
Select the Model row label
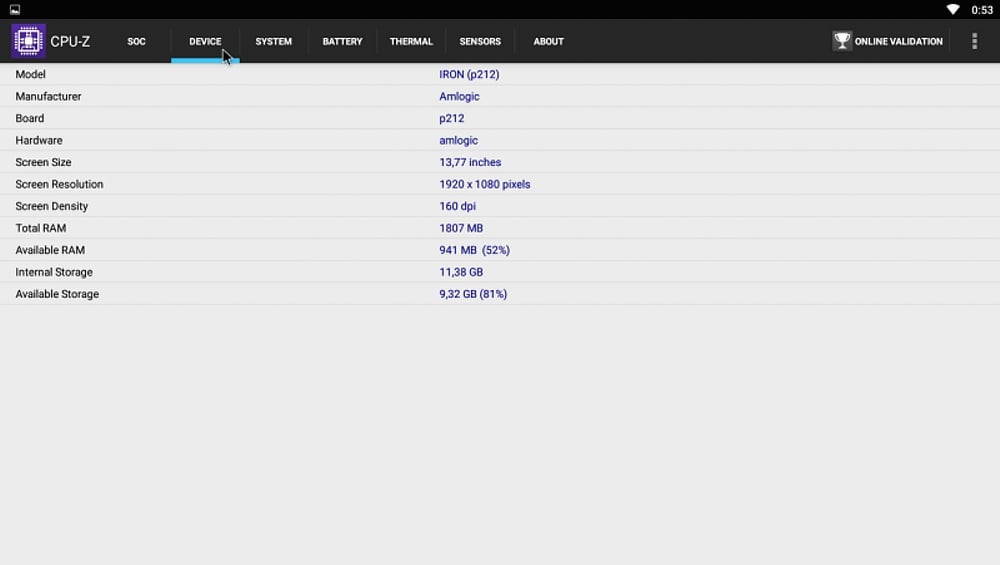click(31, 74)
